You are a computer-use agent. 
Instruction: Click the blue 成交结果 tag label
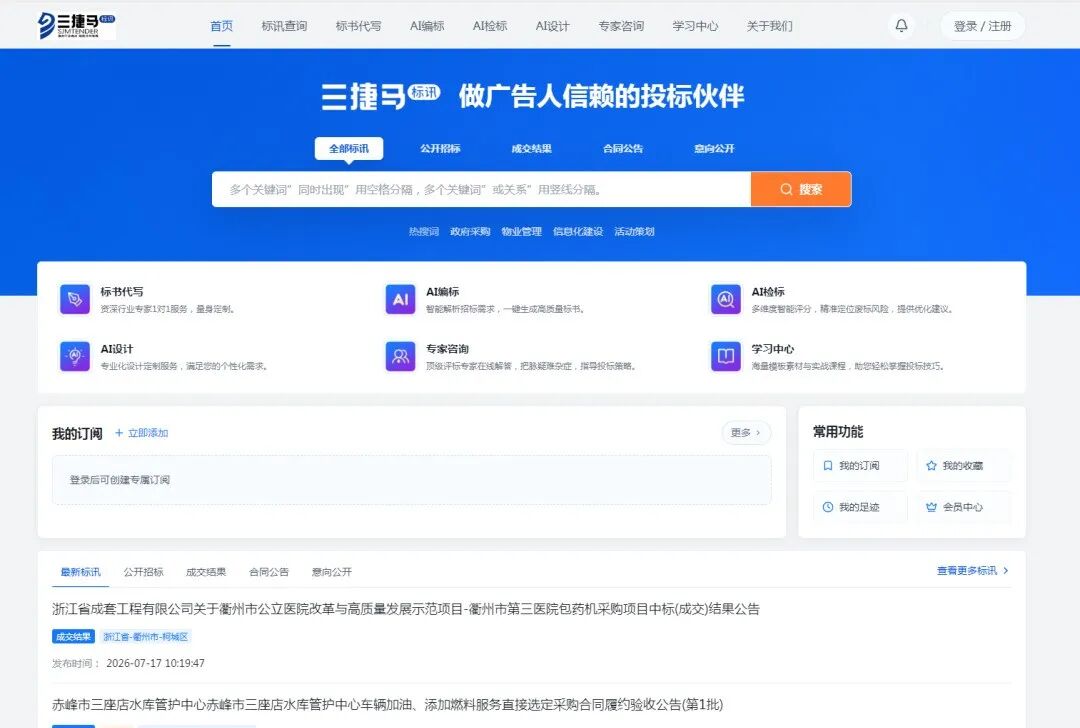tap(73, 636)
